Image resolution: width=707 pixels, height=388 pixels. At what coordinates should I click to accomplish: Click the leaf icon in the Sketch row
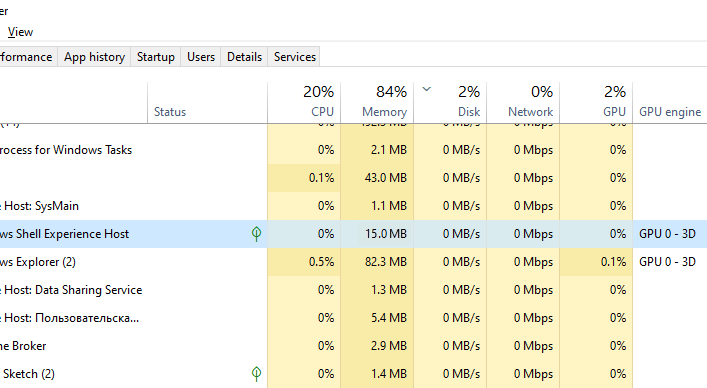coord(256,374)
